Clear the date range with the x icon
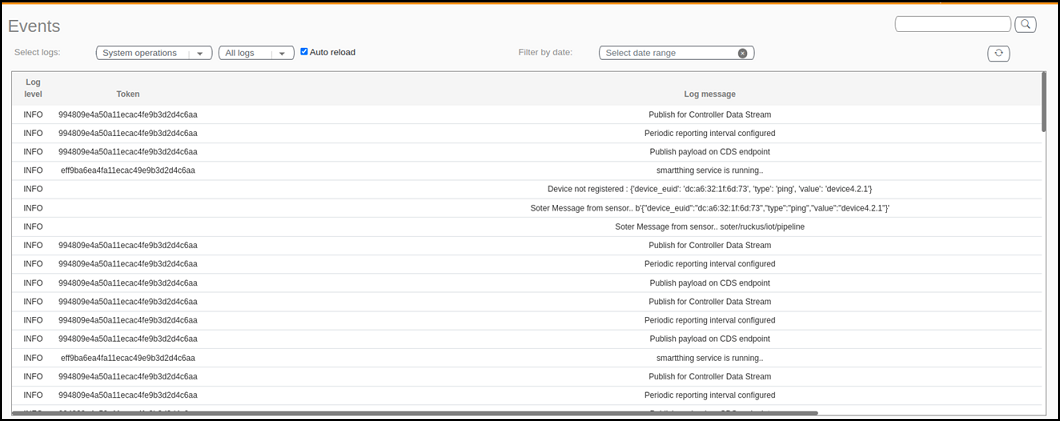This screenshot has height=421, width=1060. 742,53
